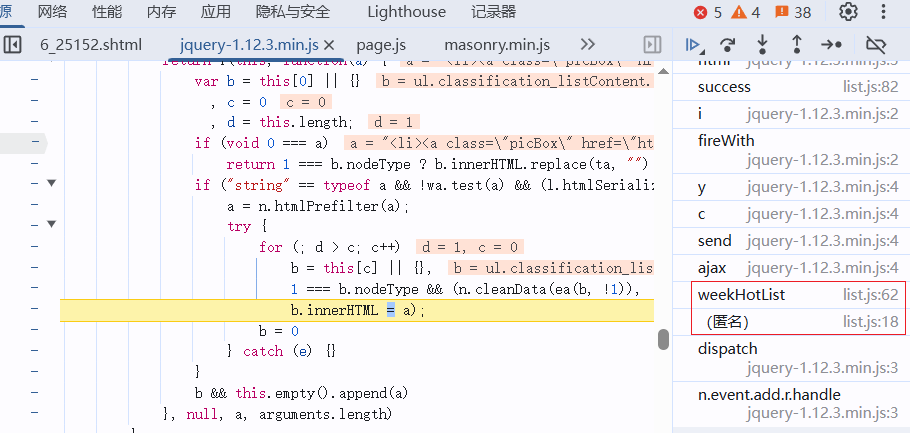The width and height of the screenshot is (910, 433).
Task: Open the DevTools three-dot menu
Action: tap(883, 12)
